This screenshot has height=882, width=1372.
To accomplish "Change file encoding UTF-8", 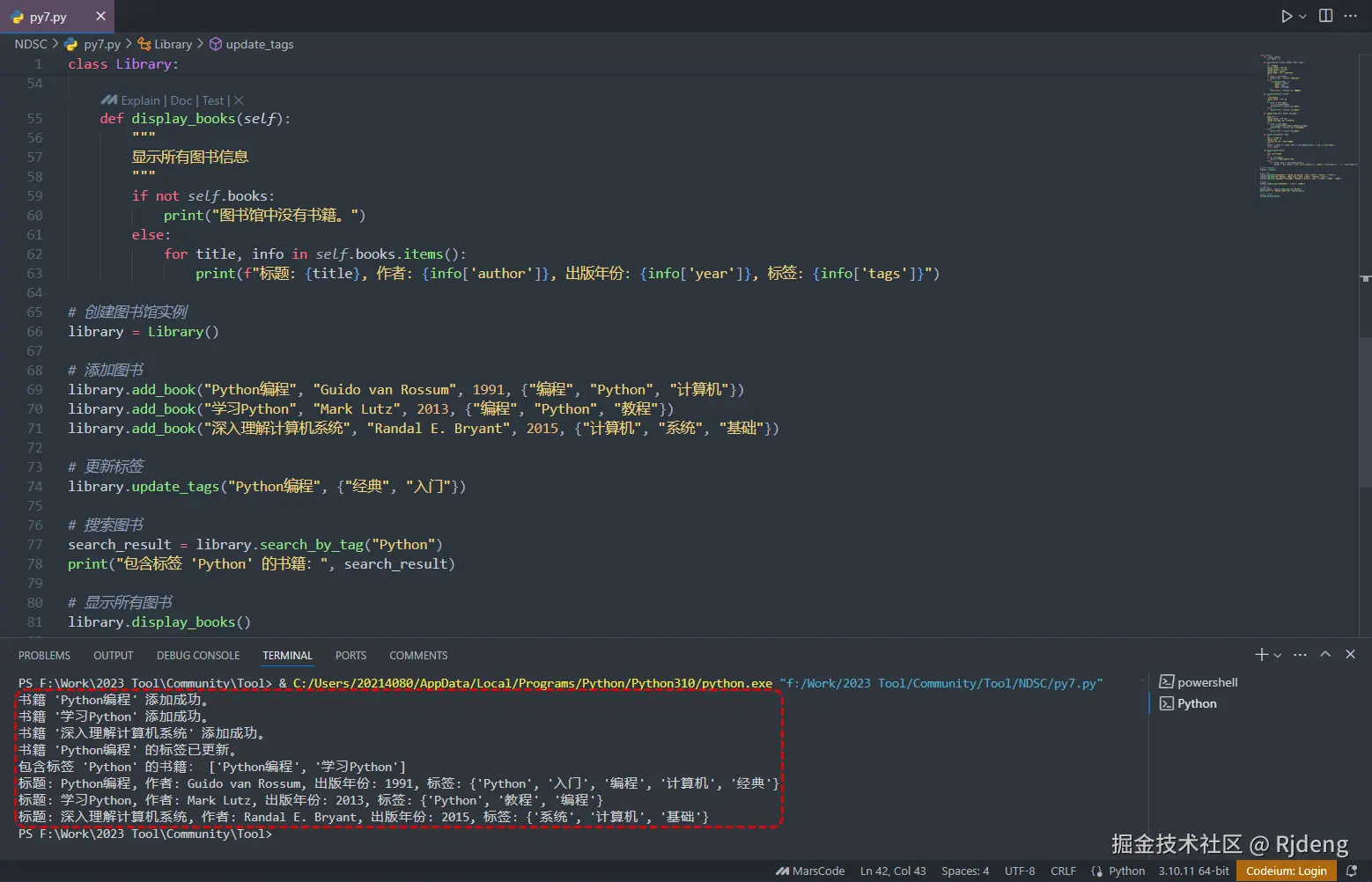I will pos(1020,871).
